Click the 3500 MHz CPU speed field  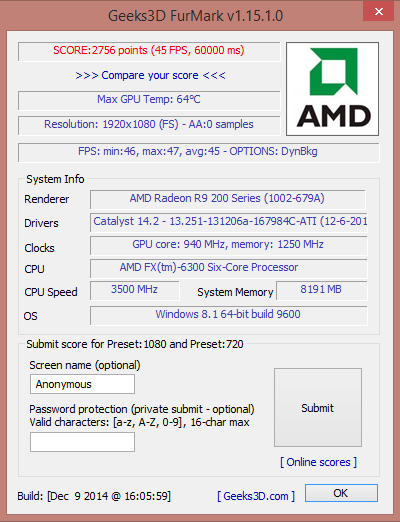coord(135,290)
